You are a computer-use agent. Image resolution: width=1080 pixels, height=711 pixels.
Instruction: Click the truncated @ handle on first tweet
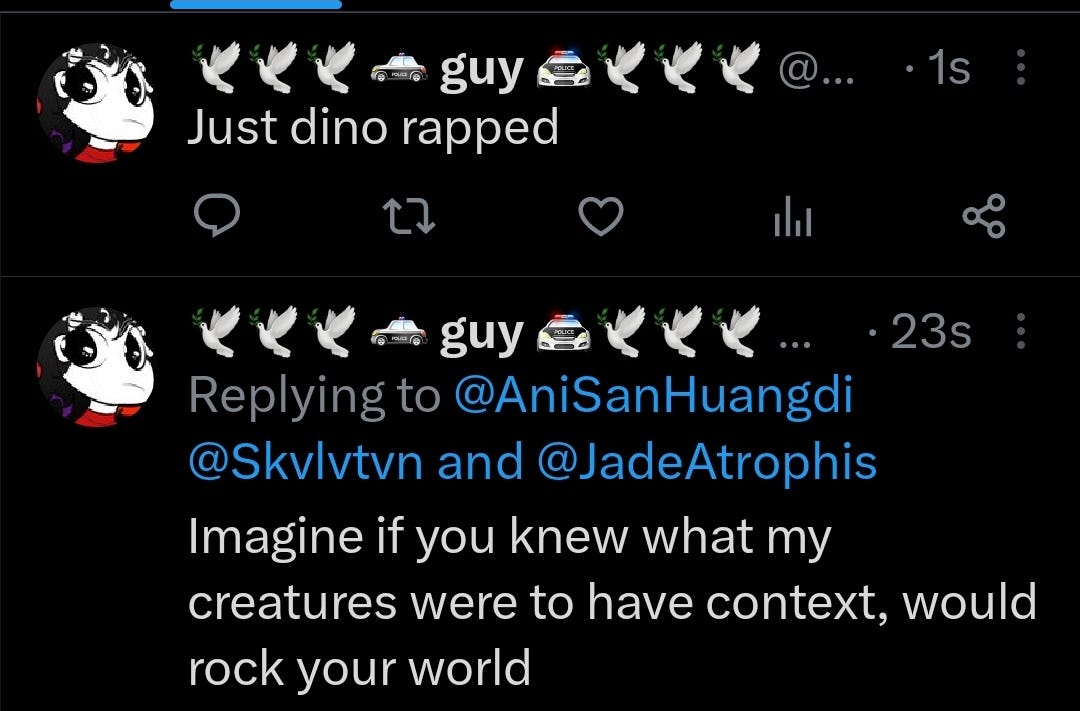coord(816,70)
